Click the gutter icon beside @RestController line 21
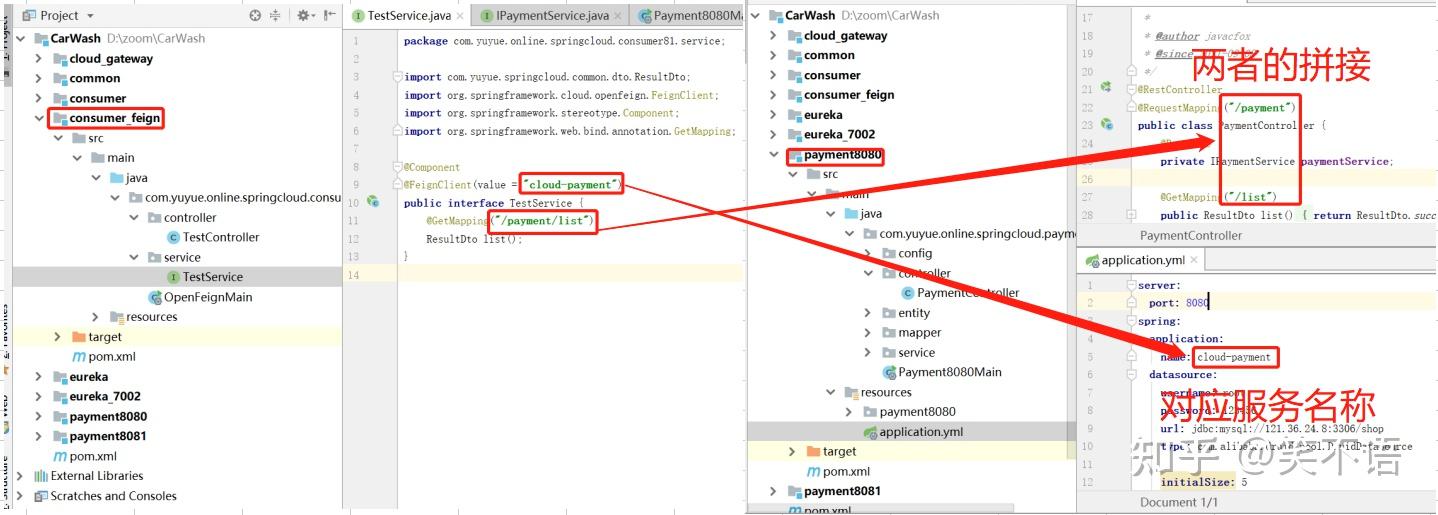 pos(1106,87)
